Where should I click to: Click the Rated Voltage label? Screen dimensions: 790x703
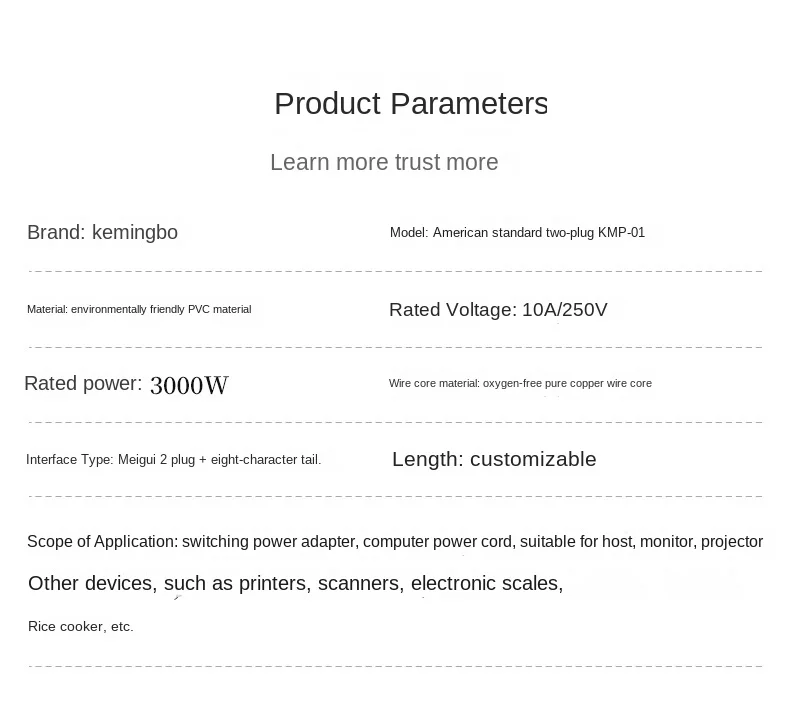pos(452,310)
